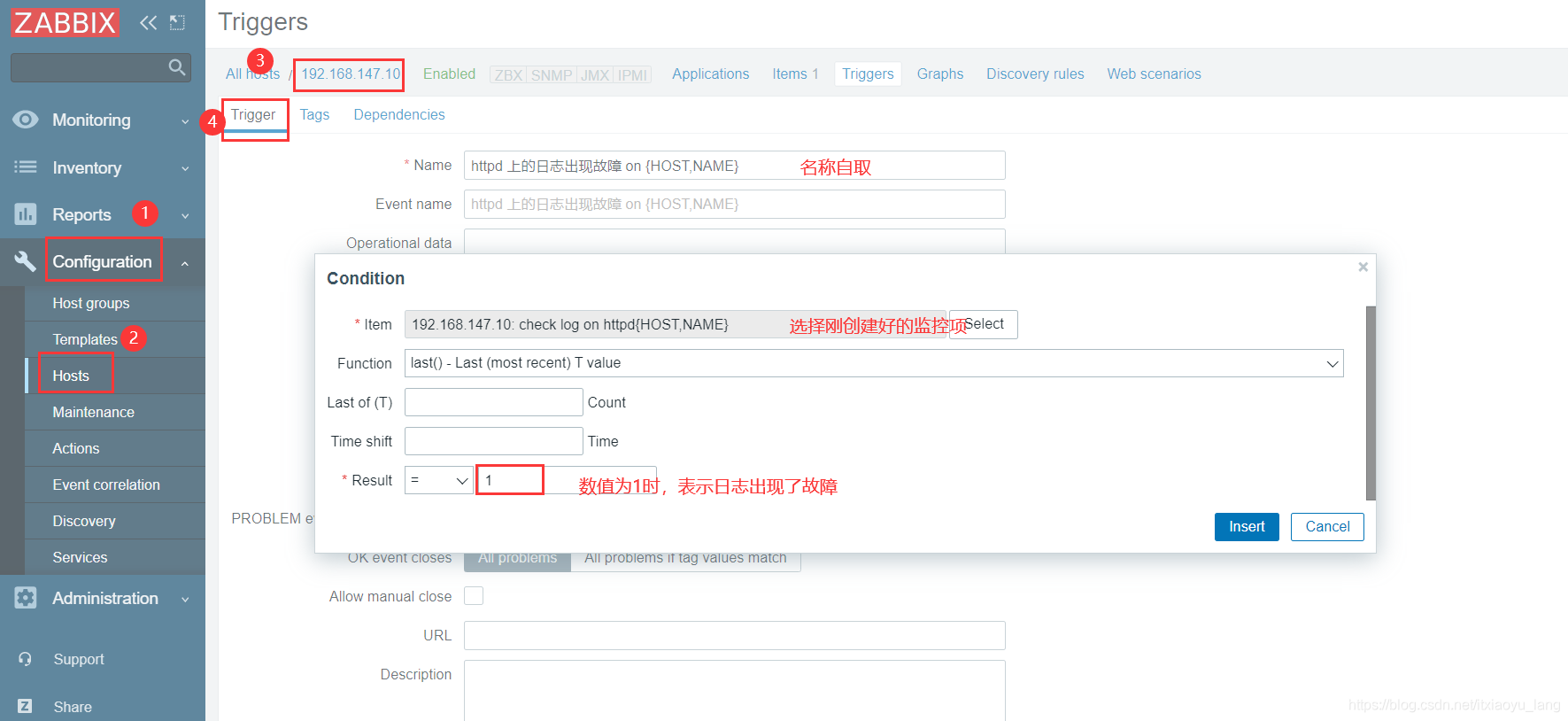The height and width of the screenshot is (721, 1568).
Task: Click the Zabbix logo
Action: pos(65,22)
